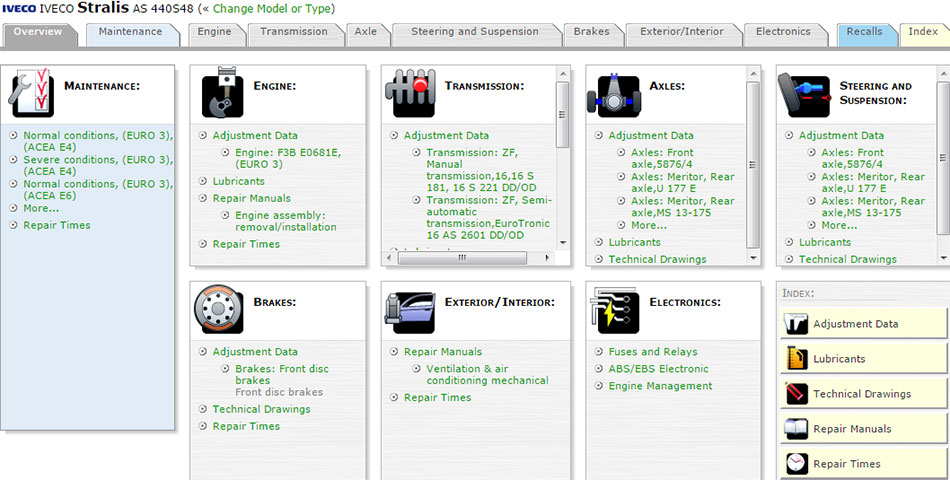This screenshot has width=950, height=480.
Task: Click the Maintenance wrench checklist icon
Action: click(x=32, y=95)
